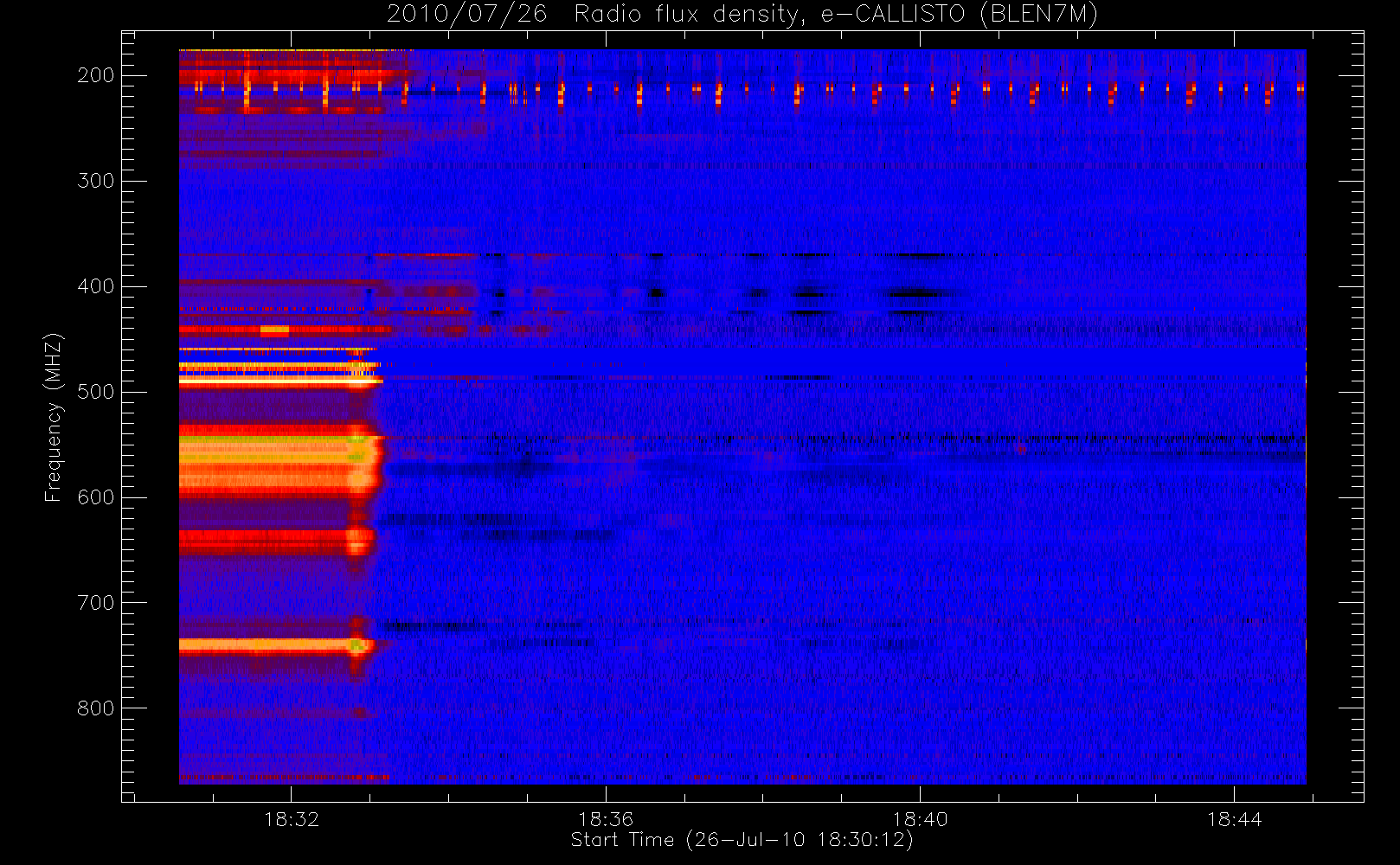The image size is (1400, 865).
Task: Click the 'Start Time (26-Jul-10 18:30:12)' label
Action: tap(742, 840)
